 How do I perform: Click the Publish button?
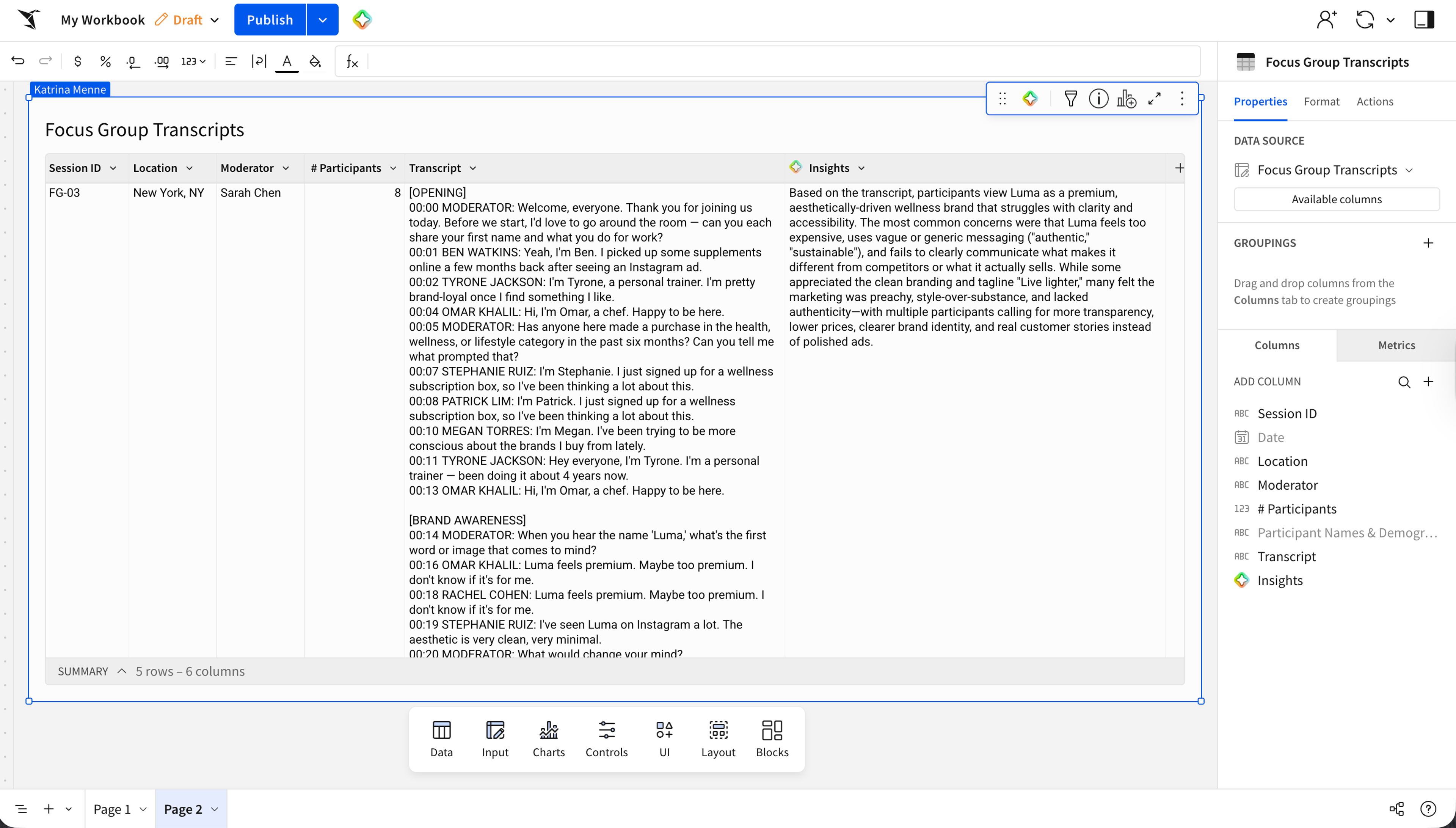(x=270, y=19)
